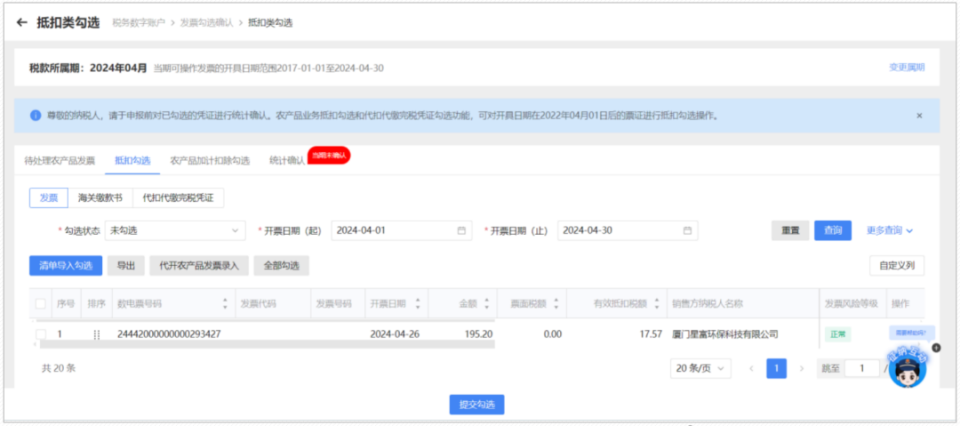Click the 共 20 条 total count text
This screenshot has width=960, height=426.
pyautogui.click(x=58, y=368)
